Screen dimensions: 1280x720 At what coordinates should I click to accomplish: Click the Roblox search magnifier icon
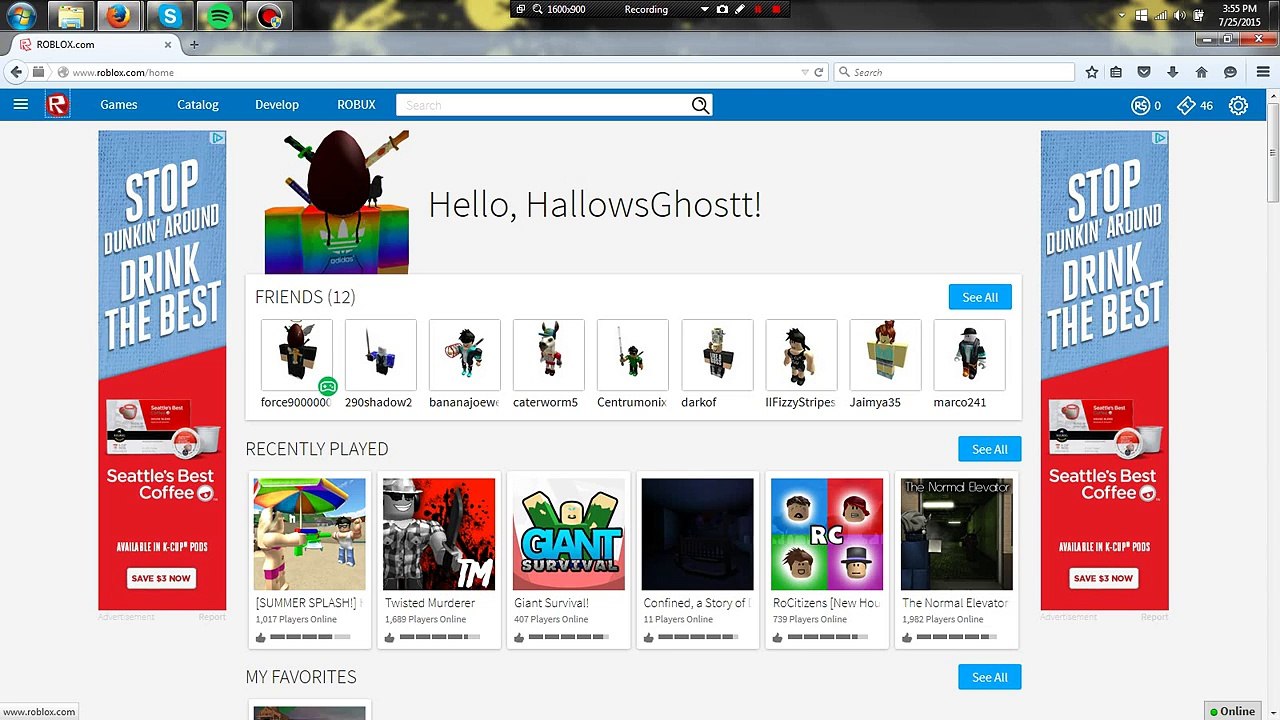tap(700, 105)
